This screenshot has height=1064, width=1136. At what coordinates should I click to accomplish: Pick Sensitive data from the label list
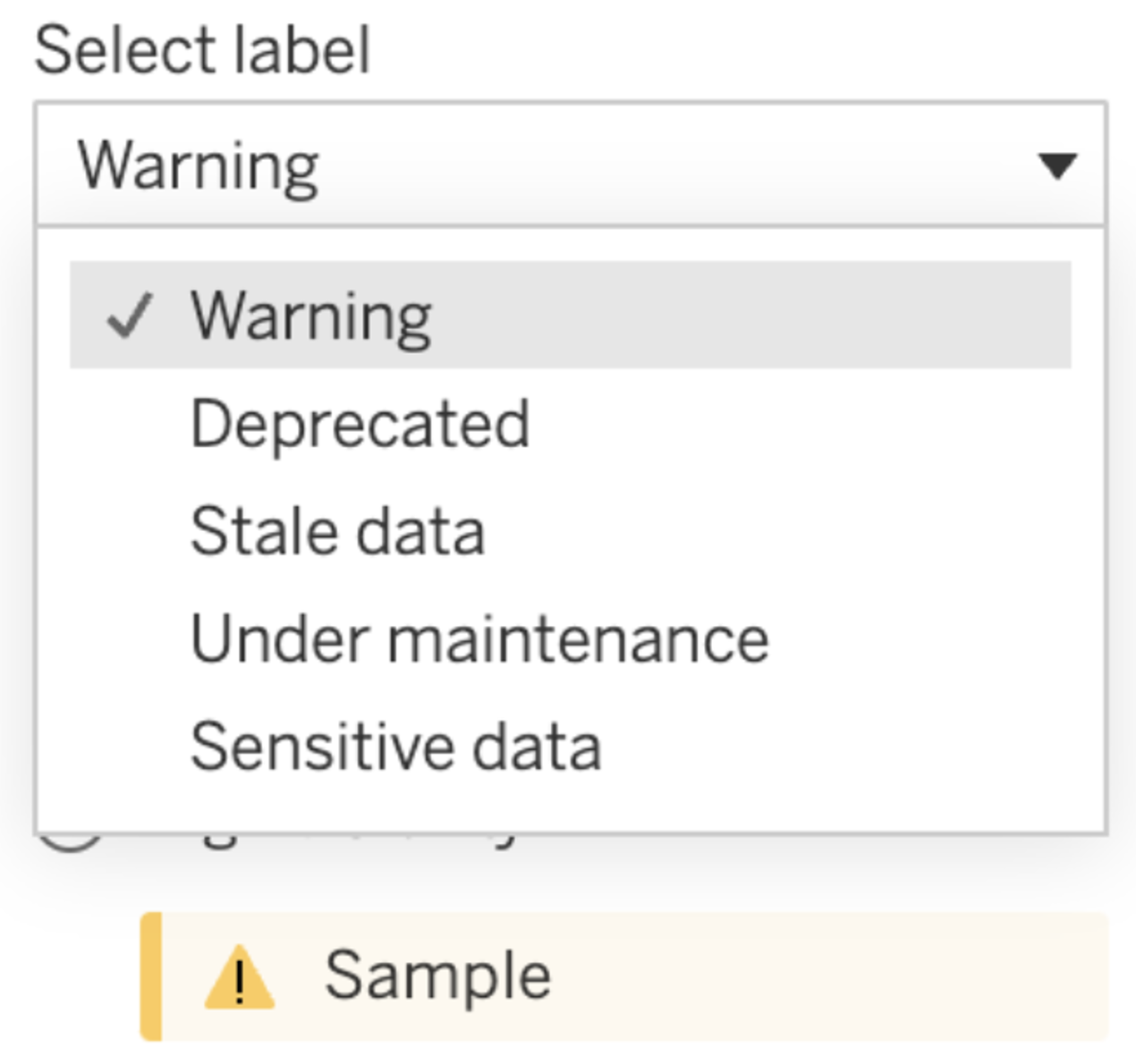pyautogui.click(x=396, y=744)
